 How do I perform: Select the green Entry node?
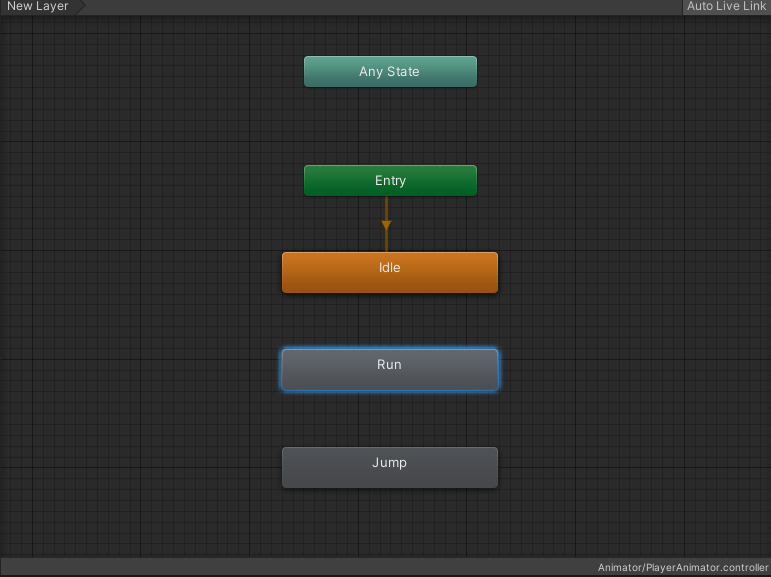(x=390, y=181)
